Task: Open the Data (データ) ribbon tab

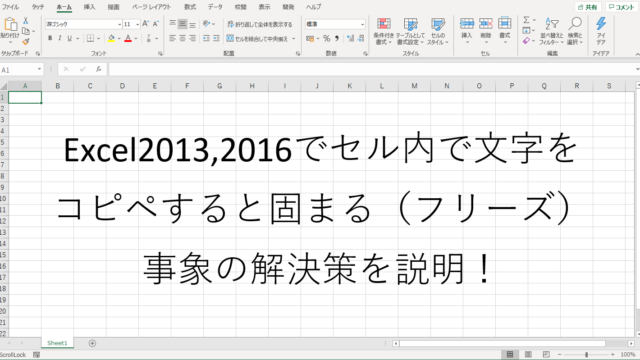Action: click(215, 7)
